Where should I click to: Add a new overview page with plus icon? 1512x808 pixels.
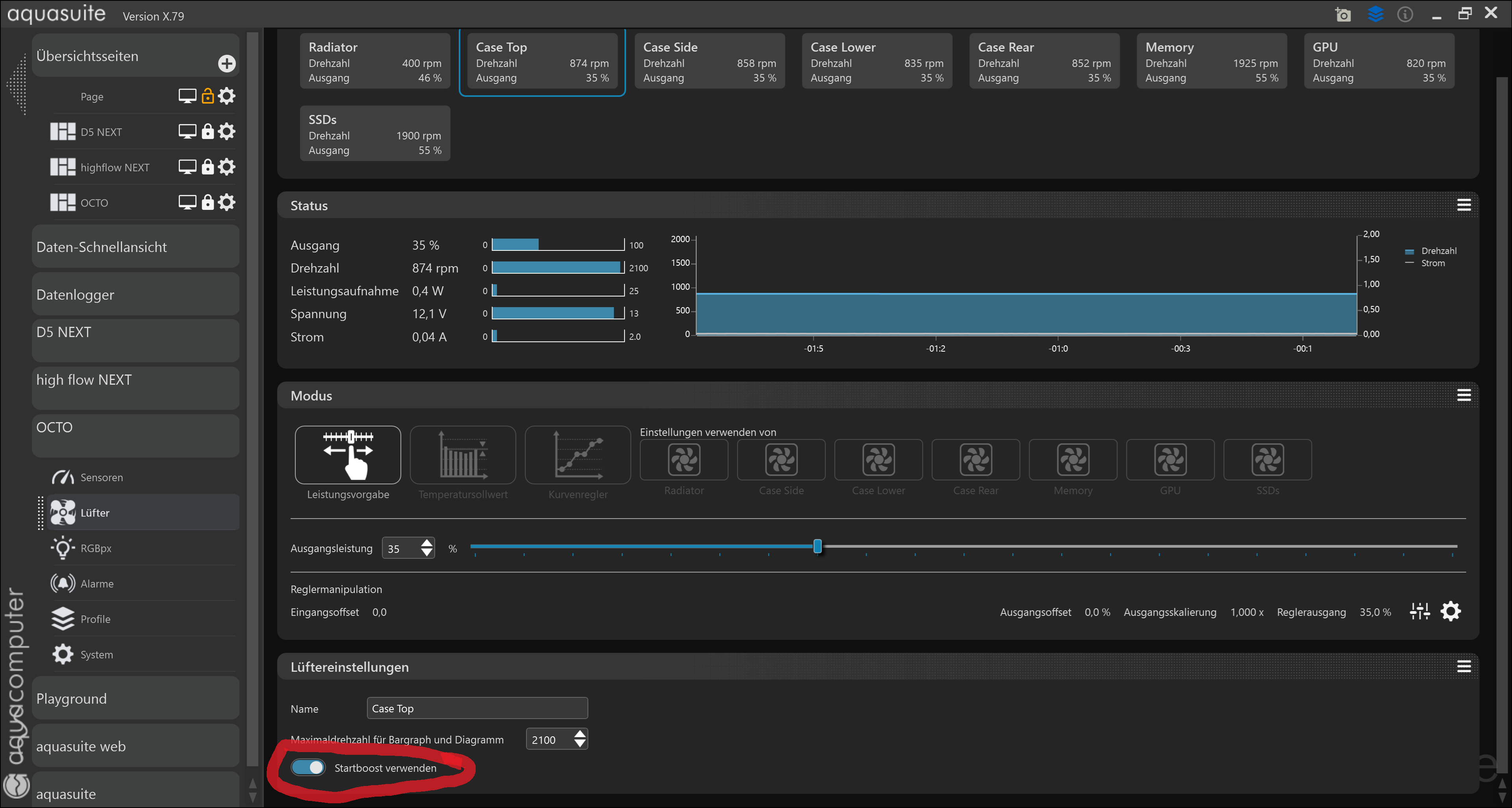coord(226,63)
